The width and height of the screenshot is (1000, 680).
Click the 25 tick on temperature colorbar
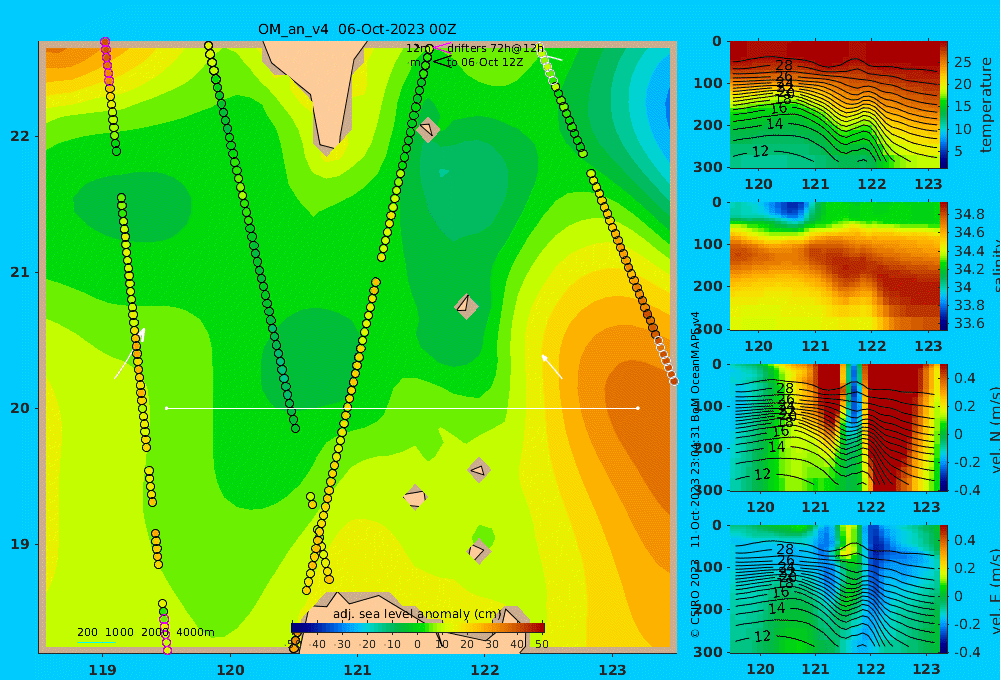tap(962, 63)
